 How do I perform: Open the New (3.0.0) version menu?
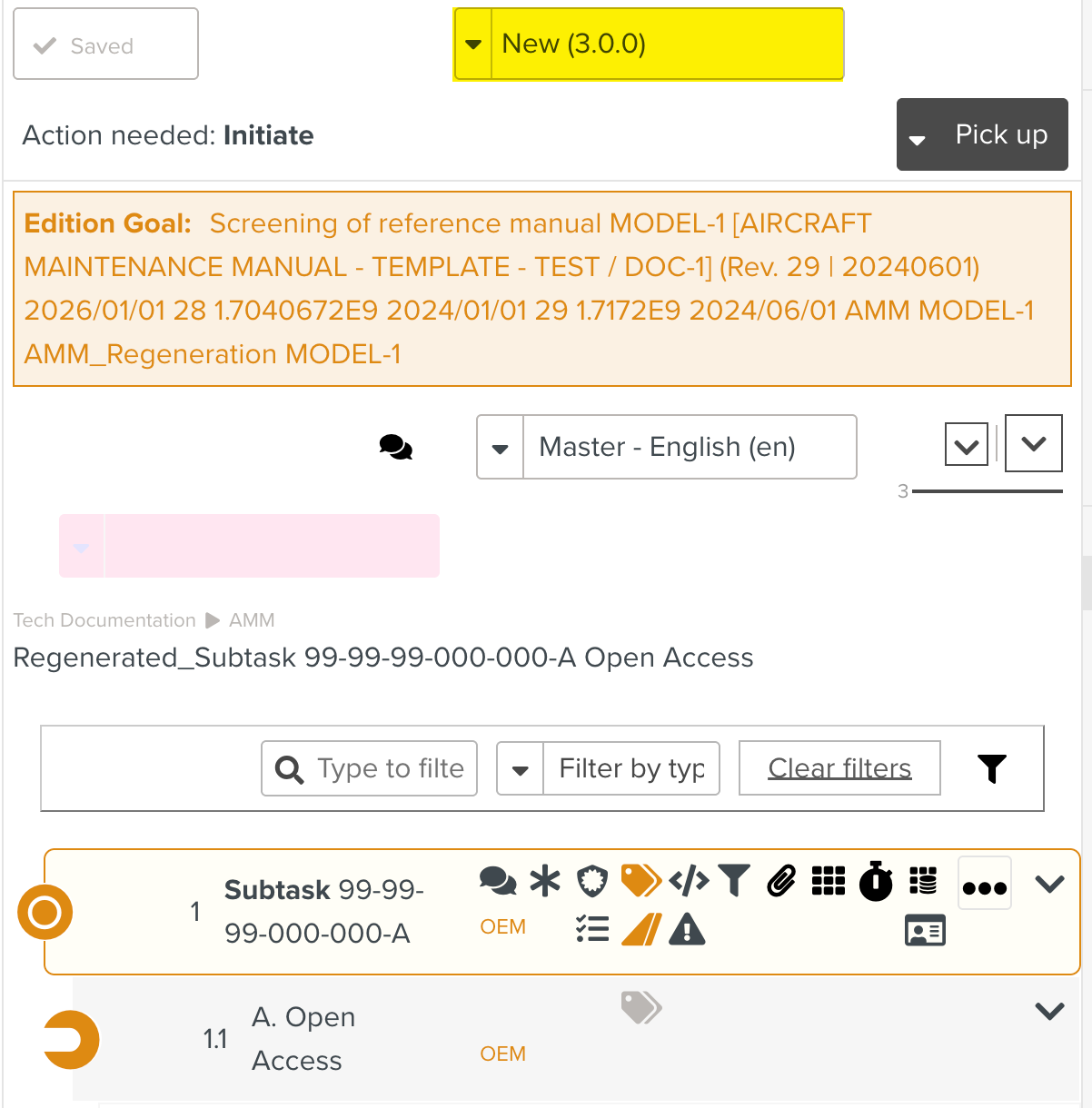(x=649, y=44)
